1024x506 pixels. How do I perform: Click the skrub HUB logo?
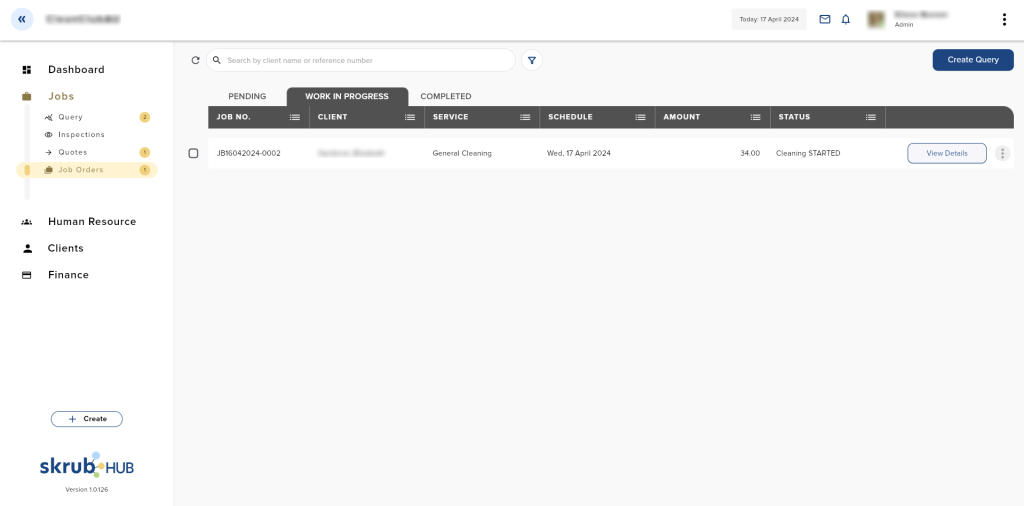87,466
